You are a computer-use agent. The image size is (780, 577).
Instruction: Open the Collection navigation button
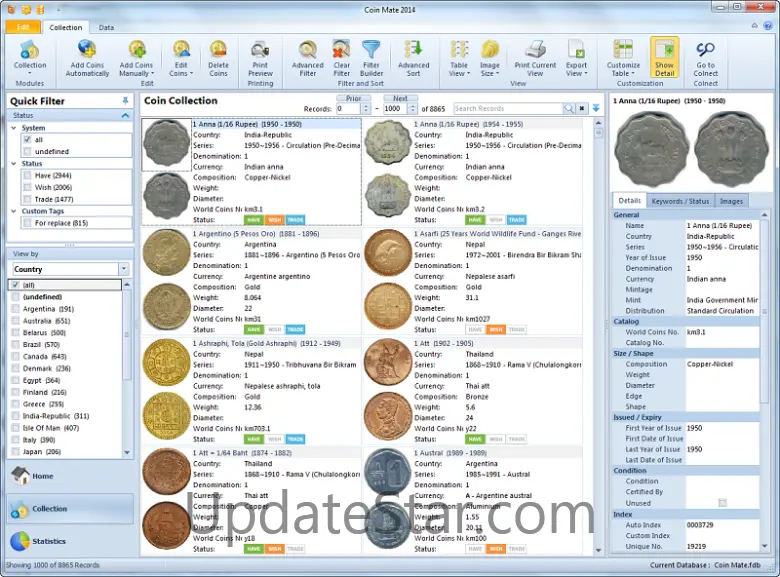70,508
